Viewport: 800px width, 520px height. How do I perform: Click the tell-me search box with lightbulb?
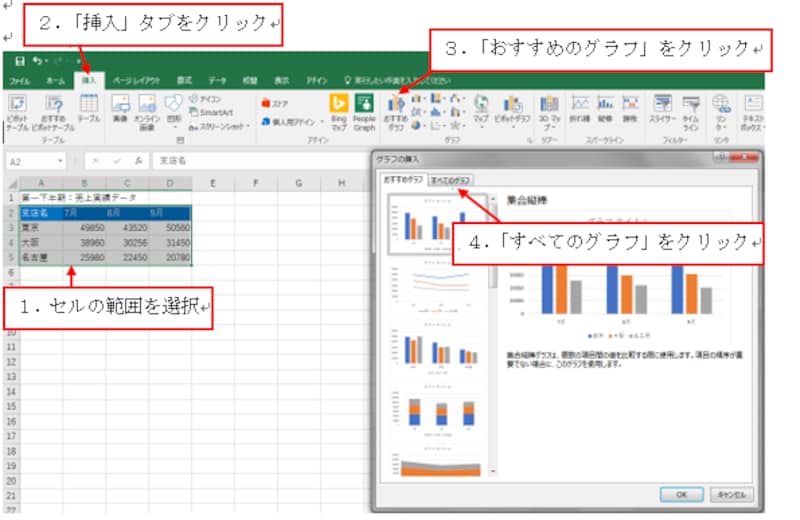398,81
